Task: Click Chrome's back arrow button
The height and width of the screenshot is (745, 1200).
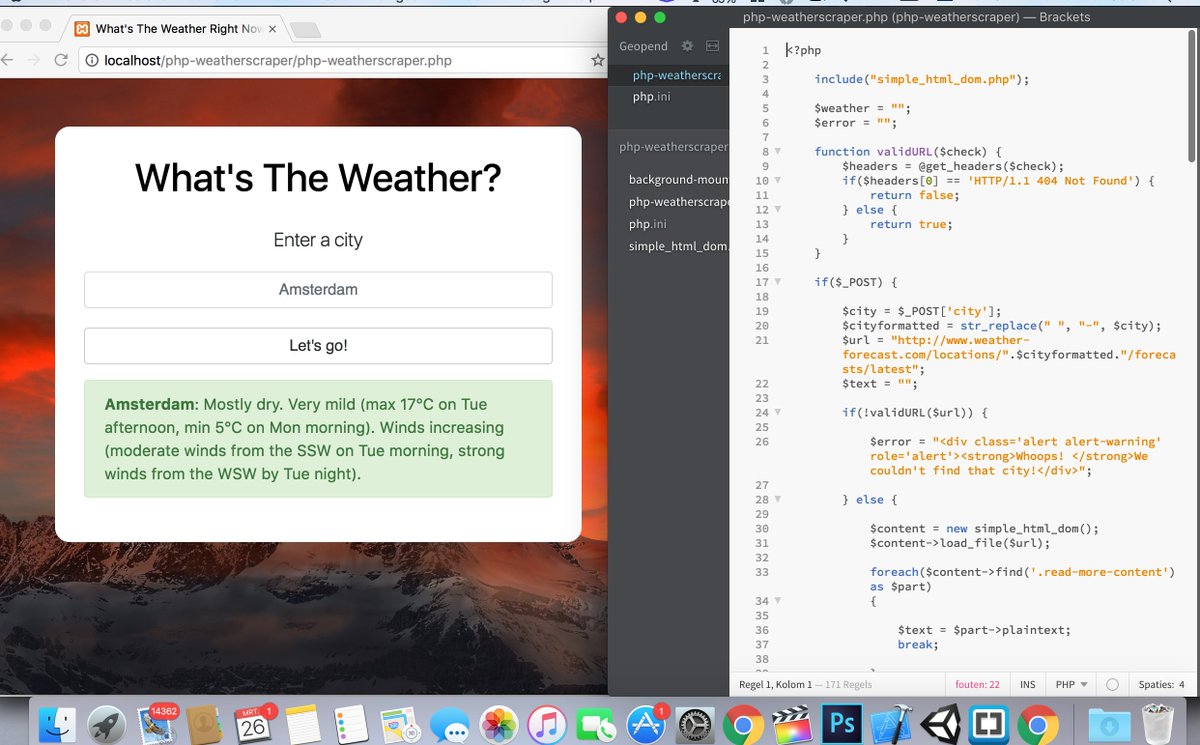Action: (x=6, y=60)
